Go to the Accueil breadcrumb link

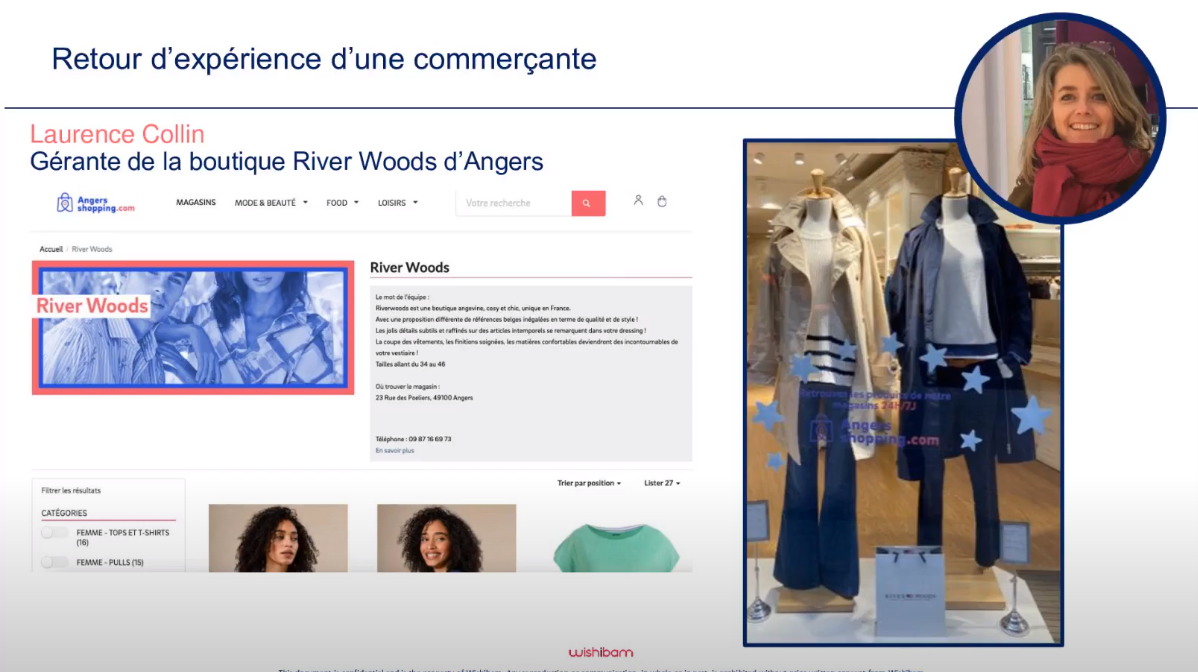tap(51, 249)
